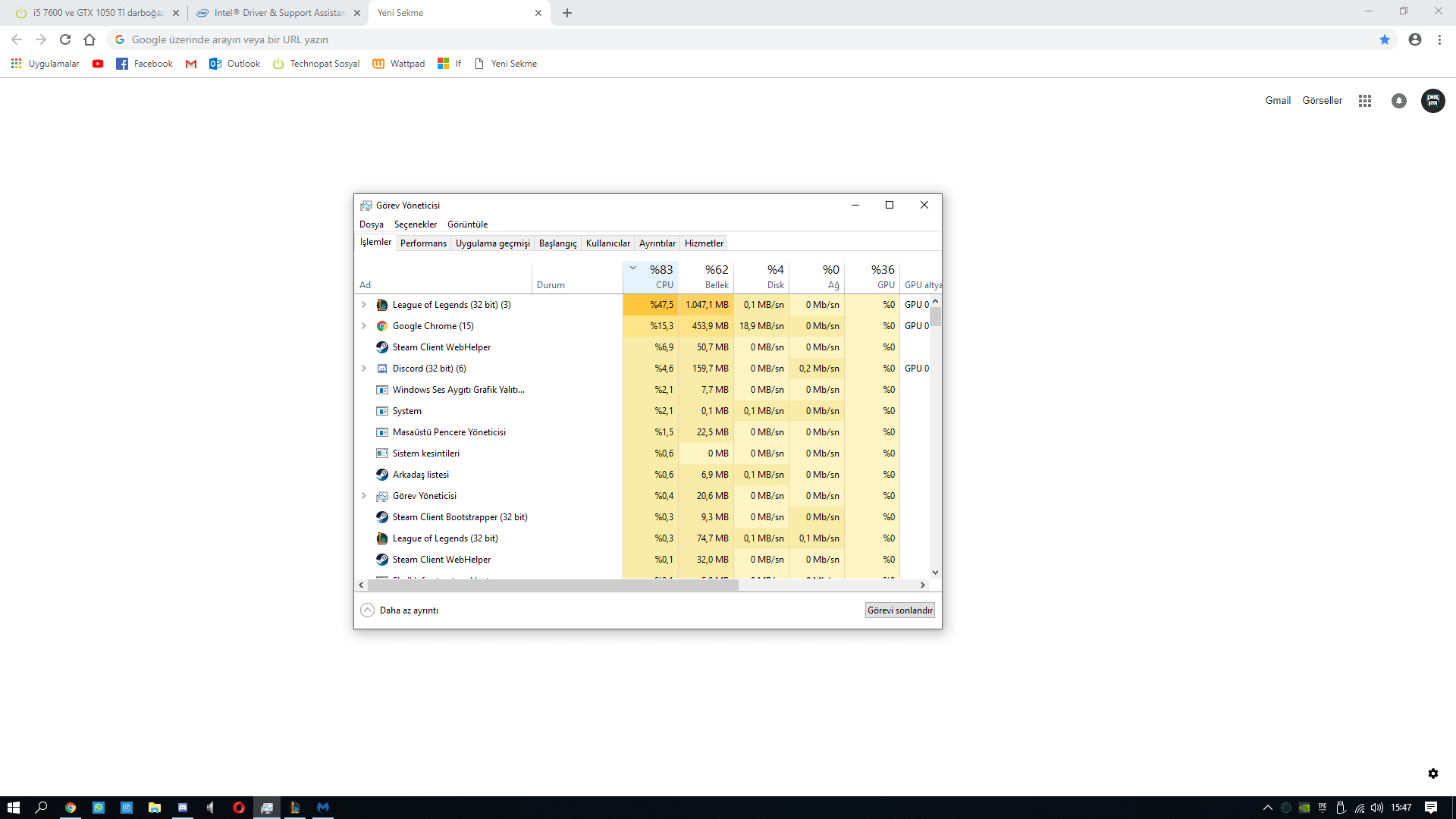The width and height of the screenshot is (1456, 819).
Task: Expand Google Chrome (15) process group
Action: tap(364, 326)
